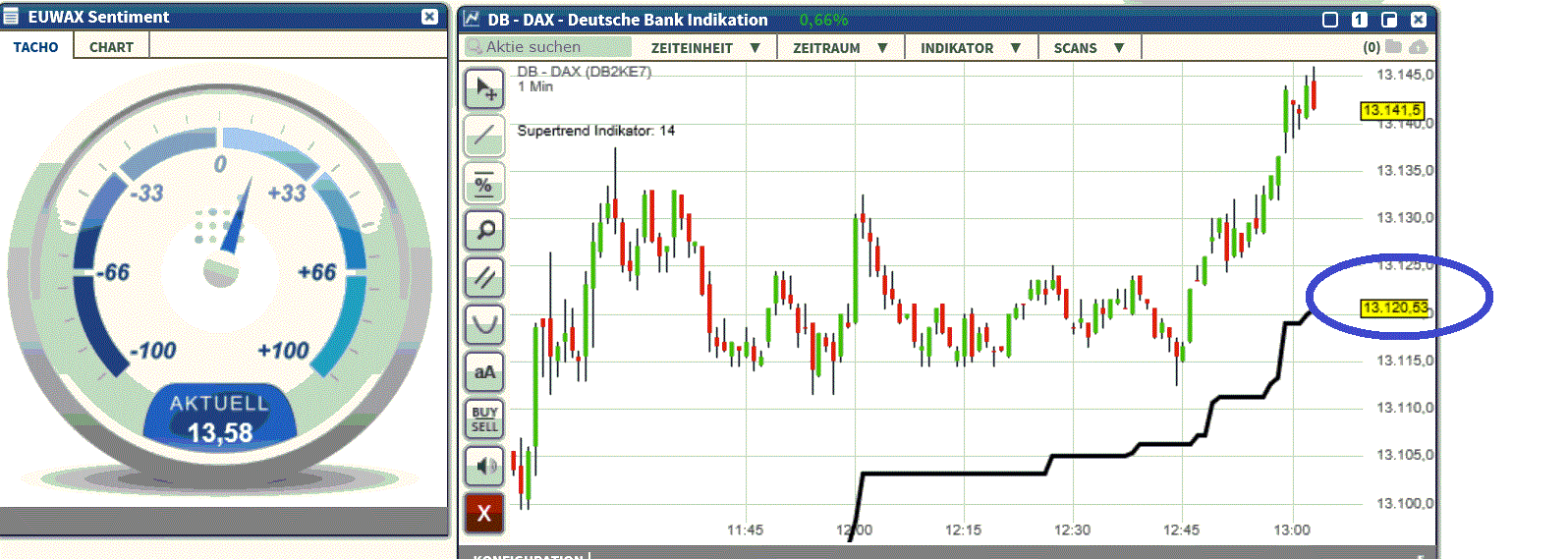The width and height of the screenshot is (1568, 559).
Task: Open the EUWAX Sentiment window menu icon
Action: tap(12, 17)
